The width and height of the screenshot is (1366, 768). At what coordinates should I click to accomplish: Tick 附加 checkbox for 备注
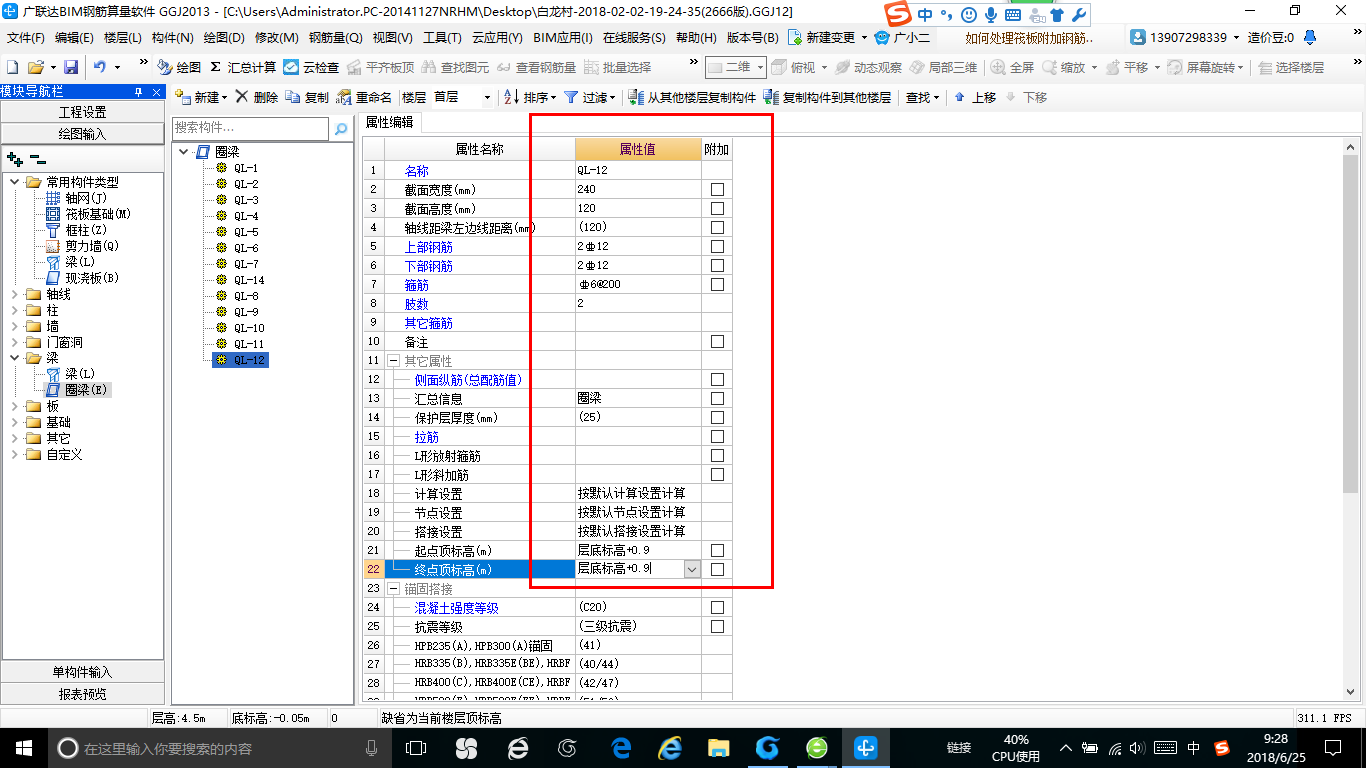(x=717, y=341)
